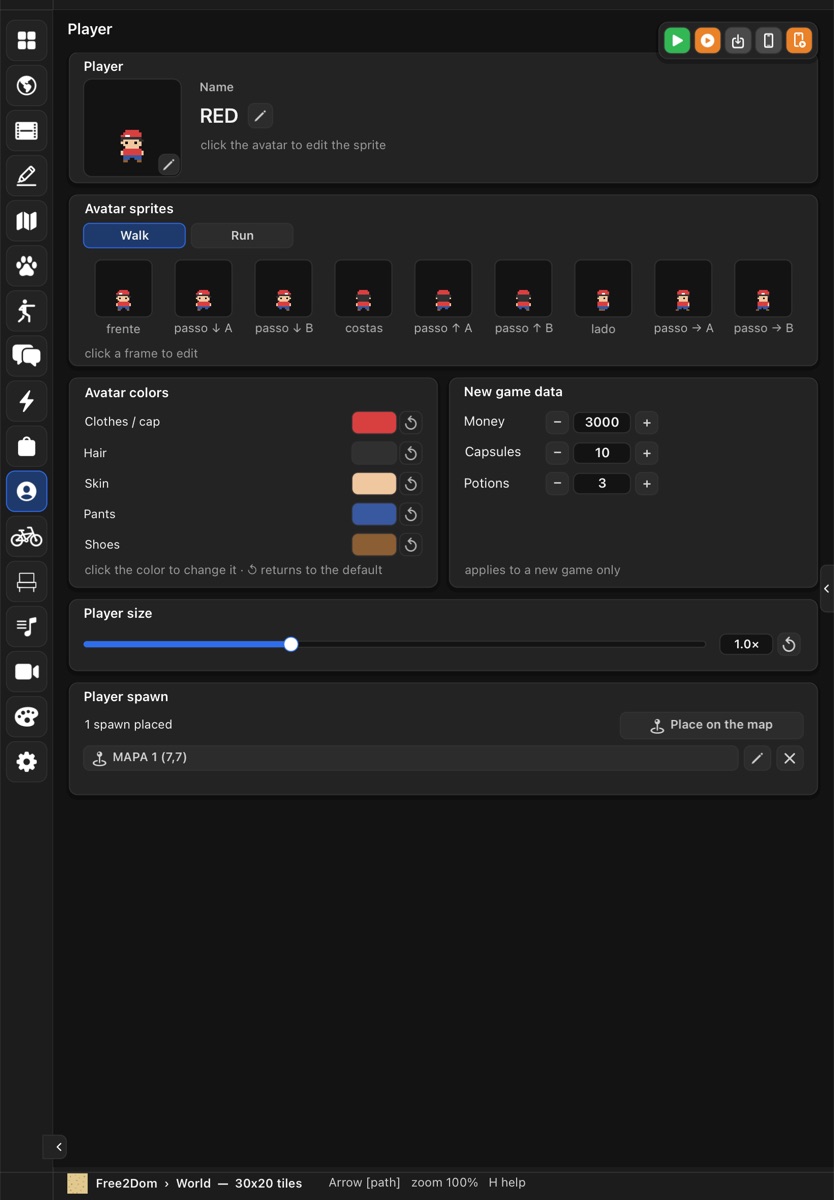This screenshot has width=834, height=1200.
Task: Change the Skin color swatch
Action: [x=374, y=483]
